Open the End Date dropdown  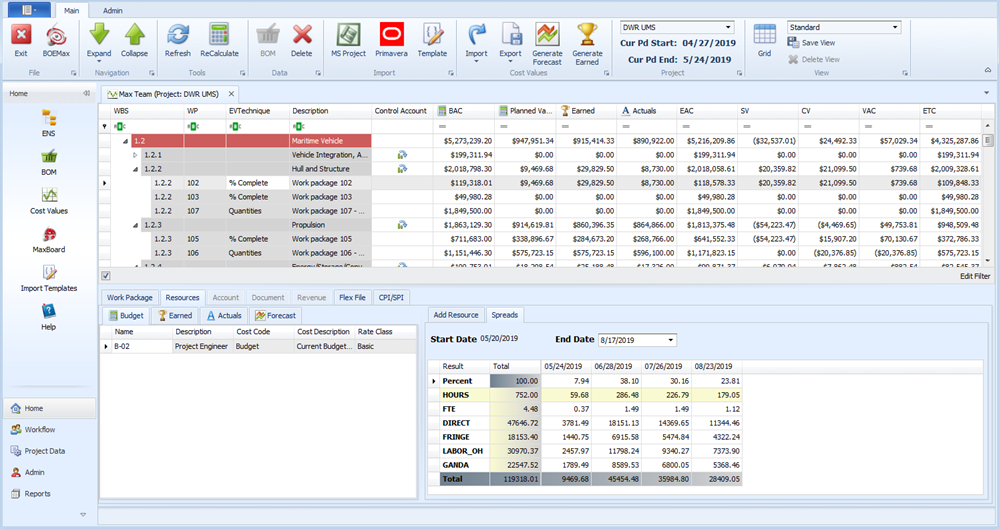click(670, 340)
